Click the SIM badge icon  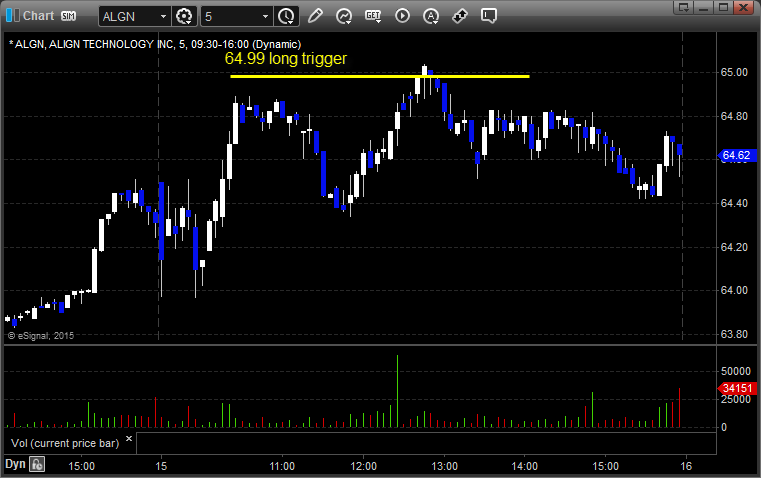[68, 16]
